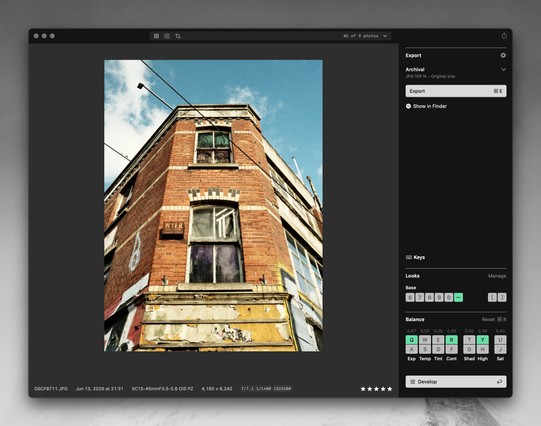
Task: Select base look key 7
Action: pyautogui.click(x=420, y=297)
